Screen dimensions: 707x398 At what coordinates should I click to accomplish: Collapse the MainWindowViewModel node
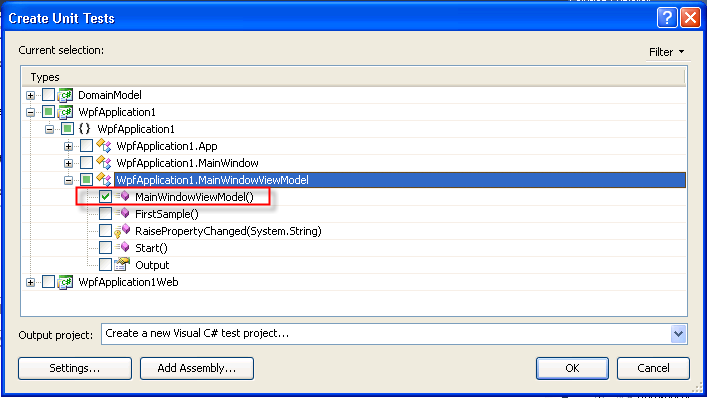[x=68, y=180]
